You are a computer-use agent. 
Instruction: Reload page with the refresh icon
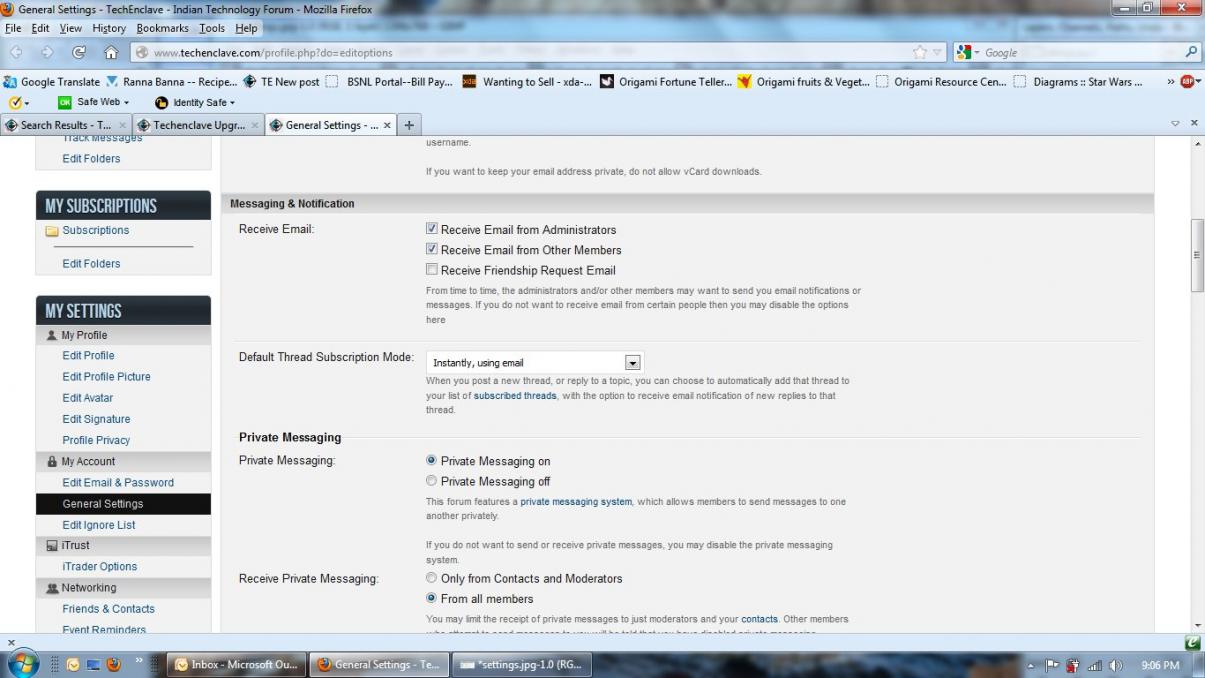79,52
